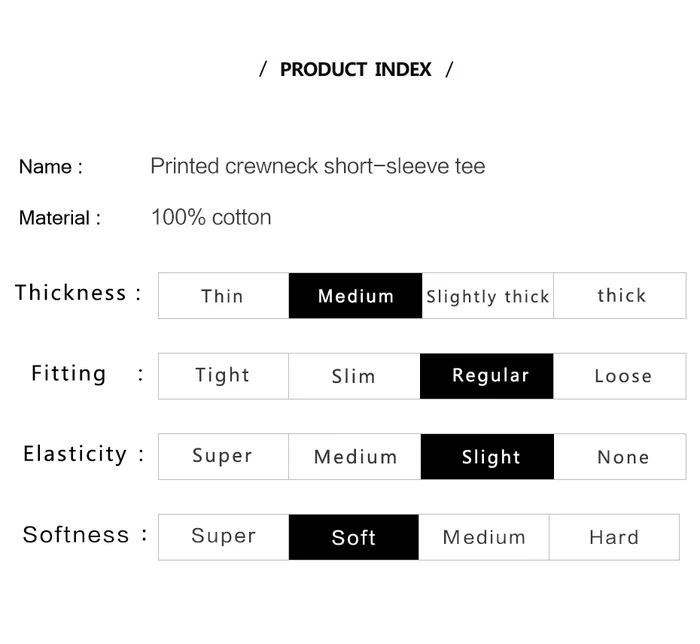Viewport: 700px width, 644px height.
Task: Choose Medium elasticity option
Action: click(x=355, y=457)
